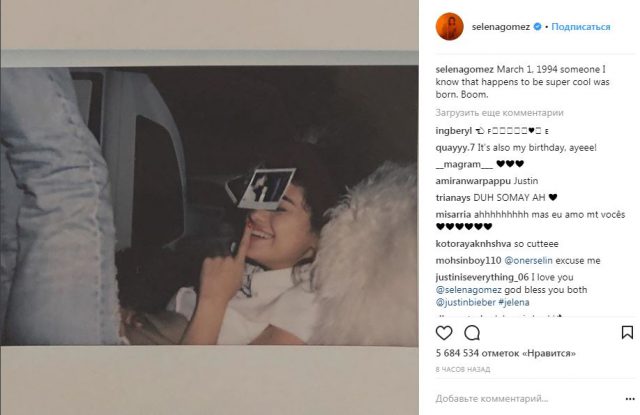640x415 pixels.
Task: Open commenter quayyy.7 profile
Action: [x=455, y=148]
